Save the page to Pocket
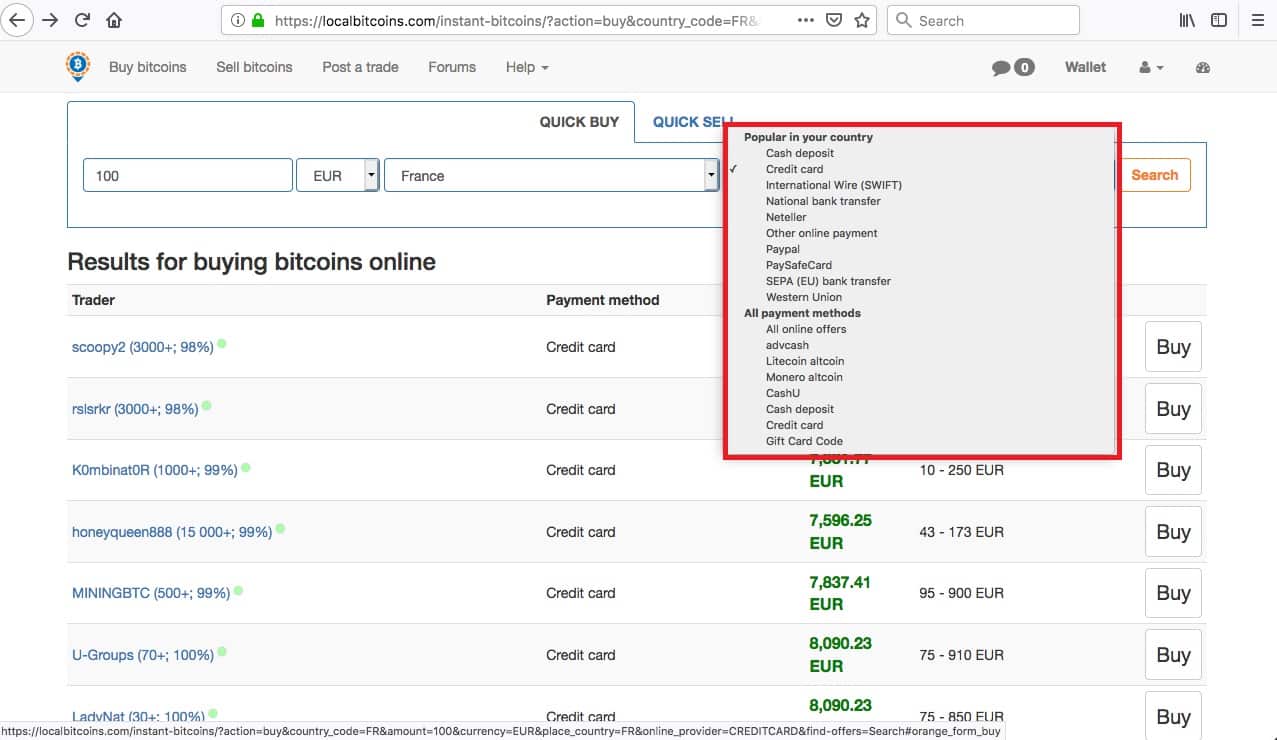 [834, 20]
